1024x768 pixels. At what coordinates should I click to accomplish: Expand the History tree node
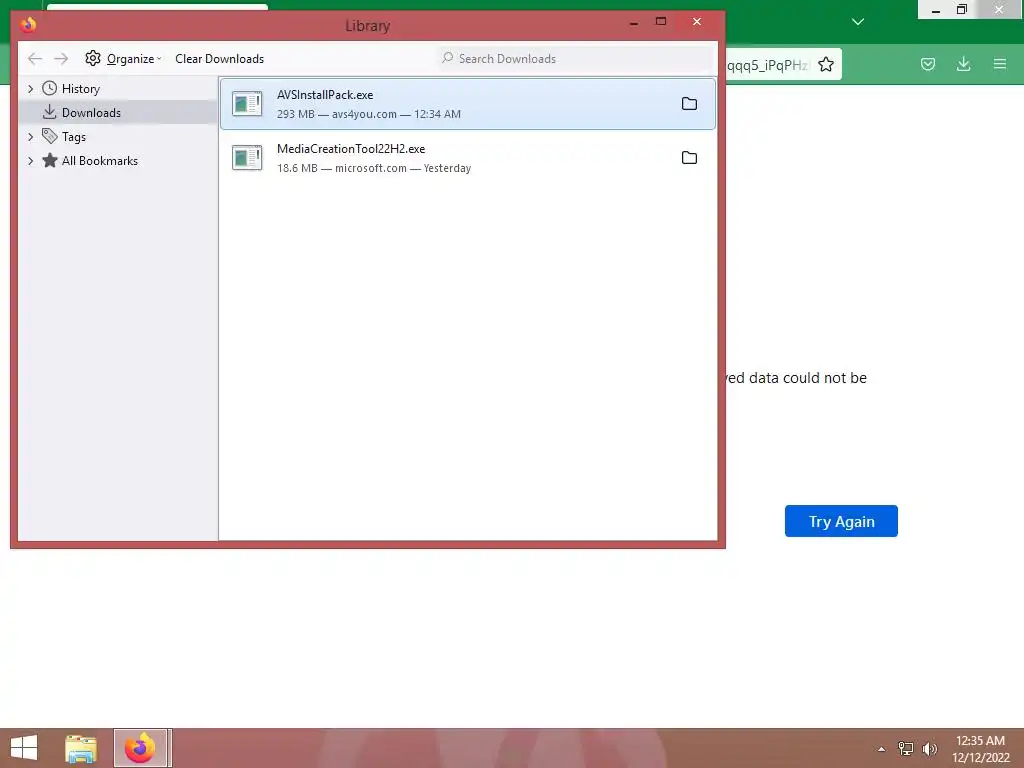[31, 88]
